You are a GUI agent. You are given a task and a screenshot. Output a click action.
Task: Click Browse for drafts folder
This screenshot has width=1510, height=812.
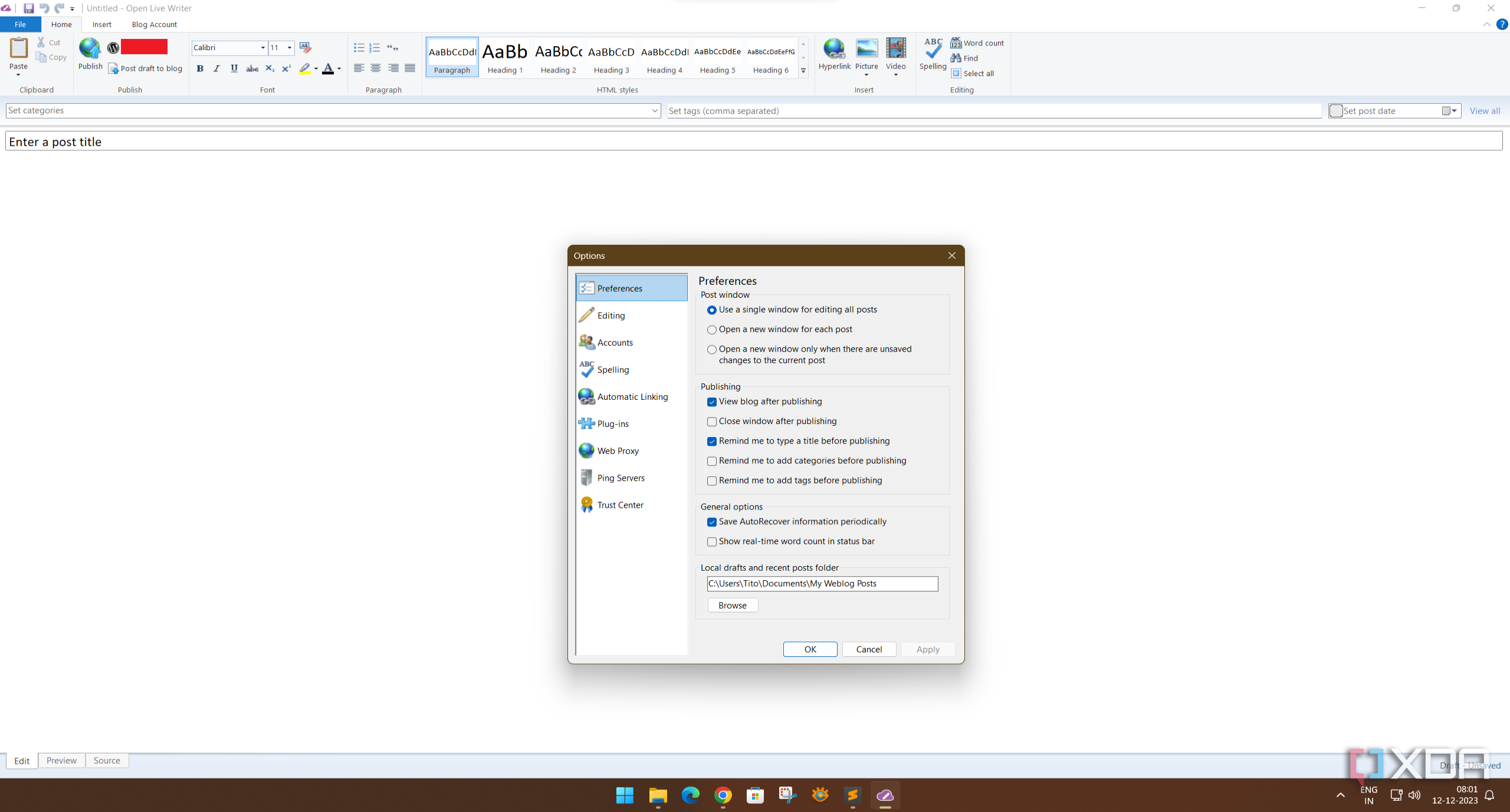[733, 606]
